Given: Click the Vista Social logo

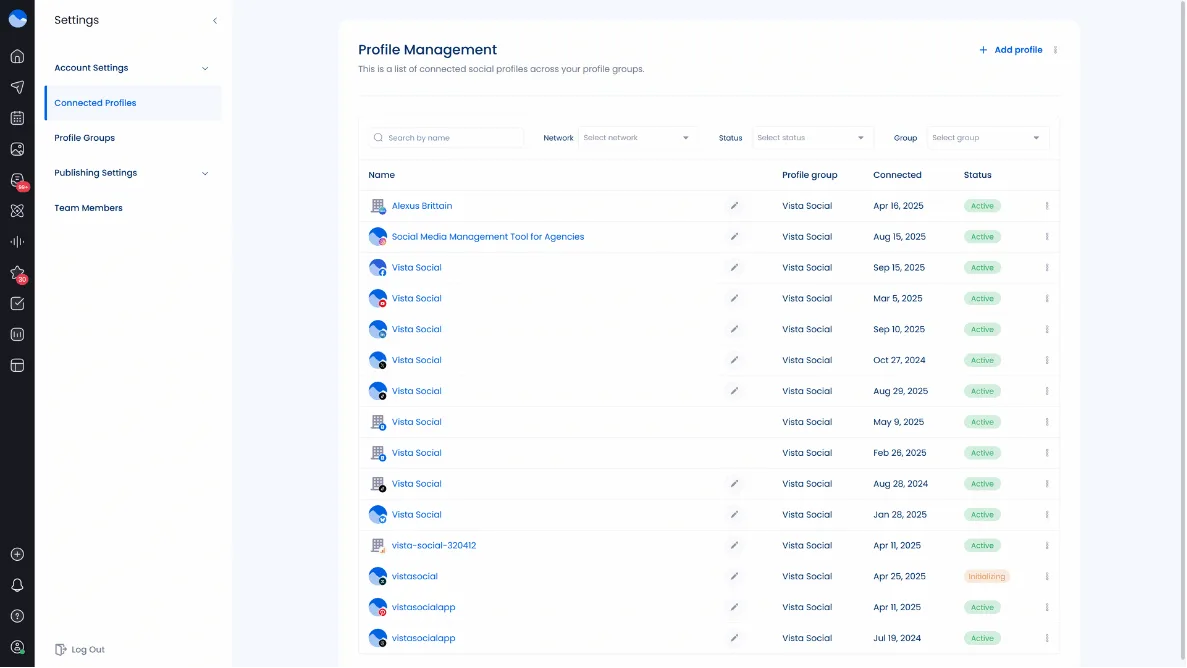Looking at the screenshot, I should coord(17,17).
